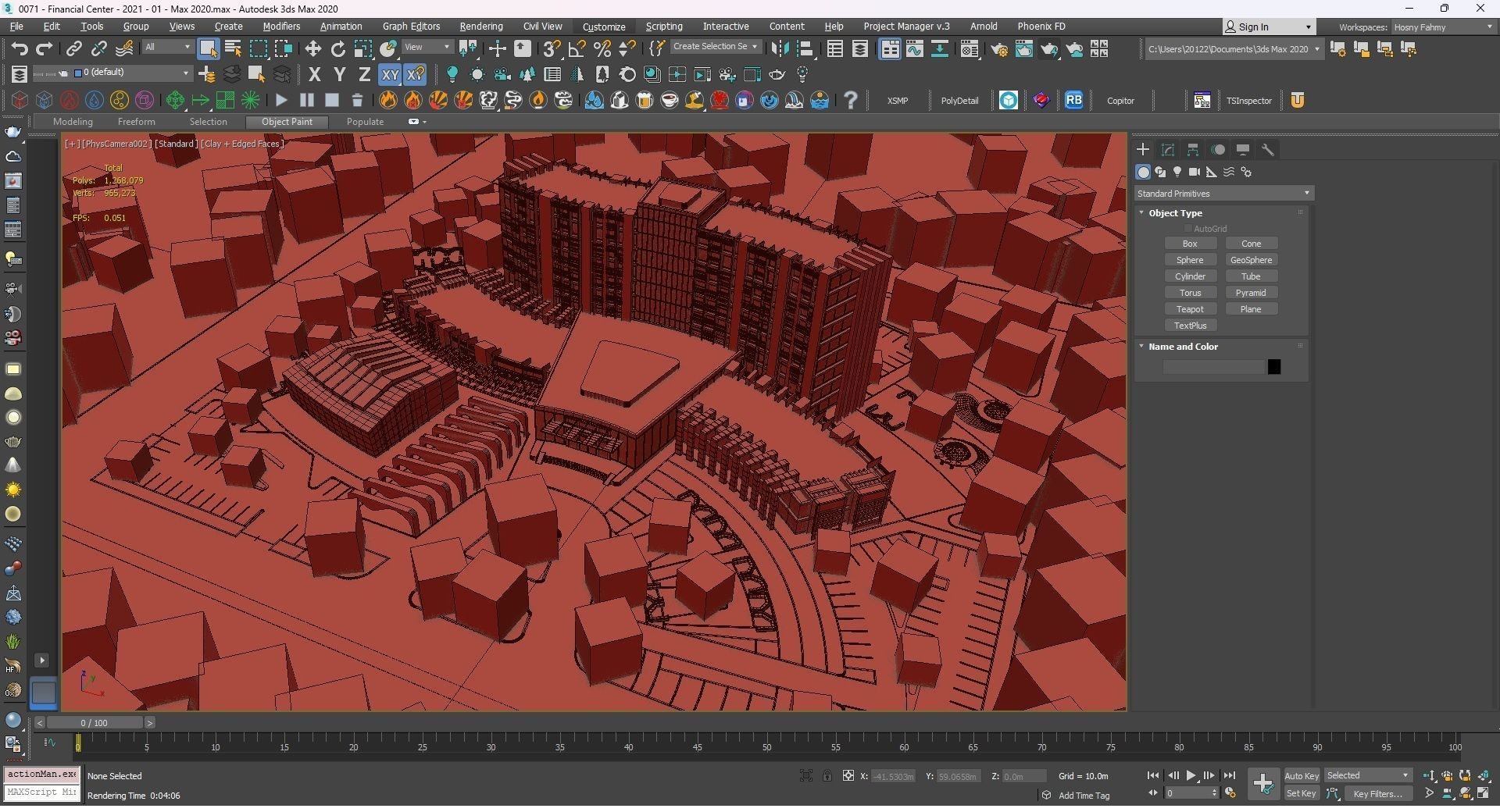Screen dimensions: 1500x812
Task: Open the View reference coordinate dropdown
Action: pos(427,48)
